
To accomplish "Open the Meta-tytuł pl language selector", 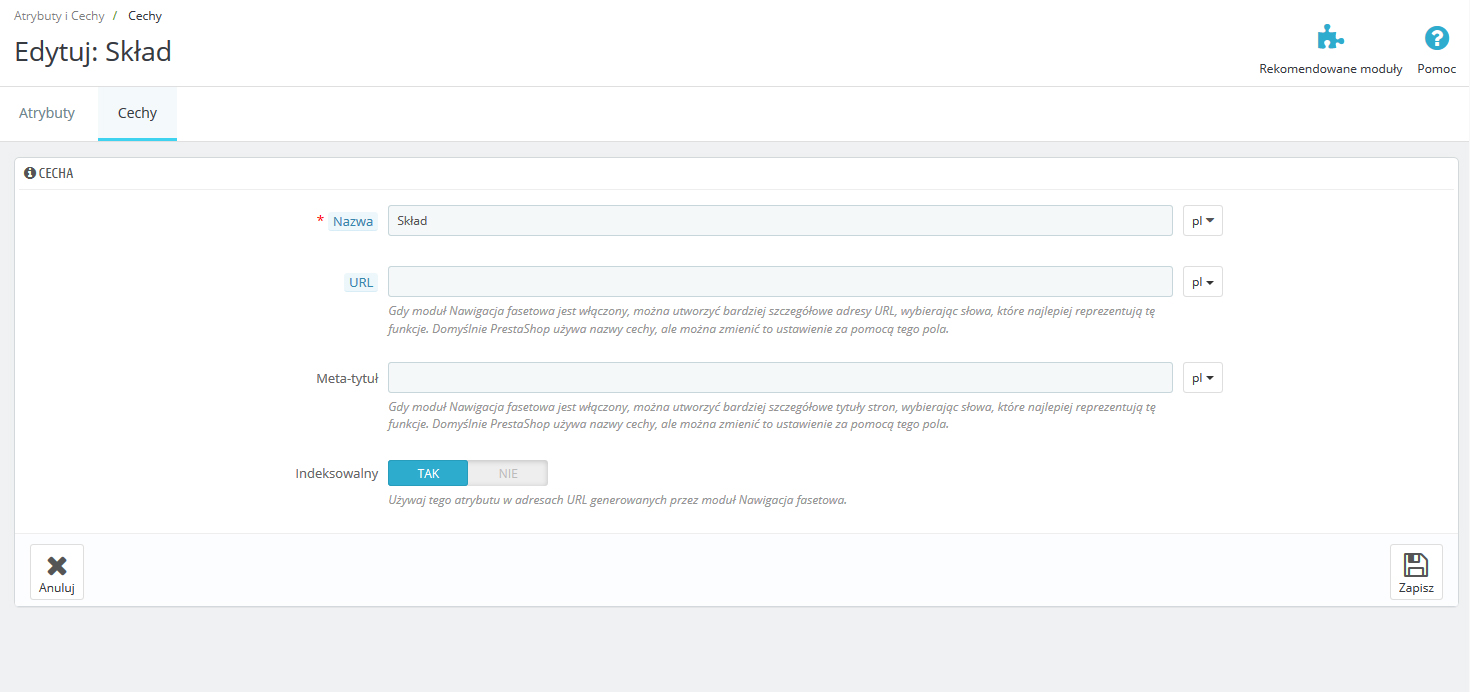I will (1202, 379).
